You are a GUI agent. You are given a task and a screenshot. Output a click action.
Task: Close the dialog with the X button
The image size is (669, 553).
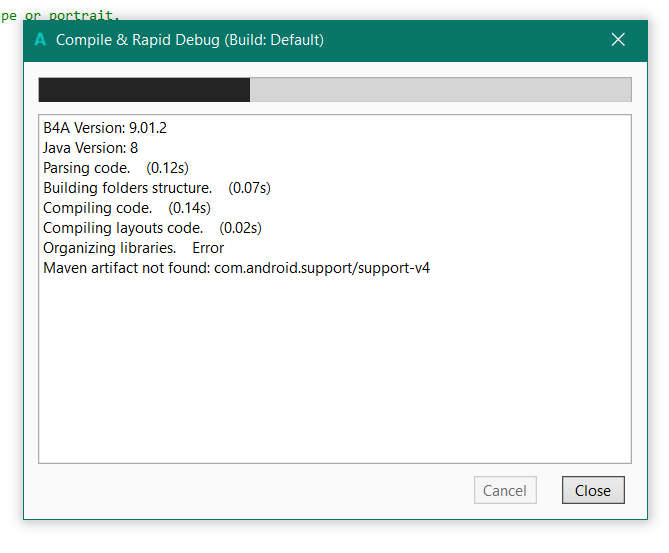(x=618, y=40)
